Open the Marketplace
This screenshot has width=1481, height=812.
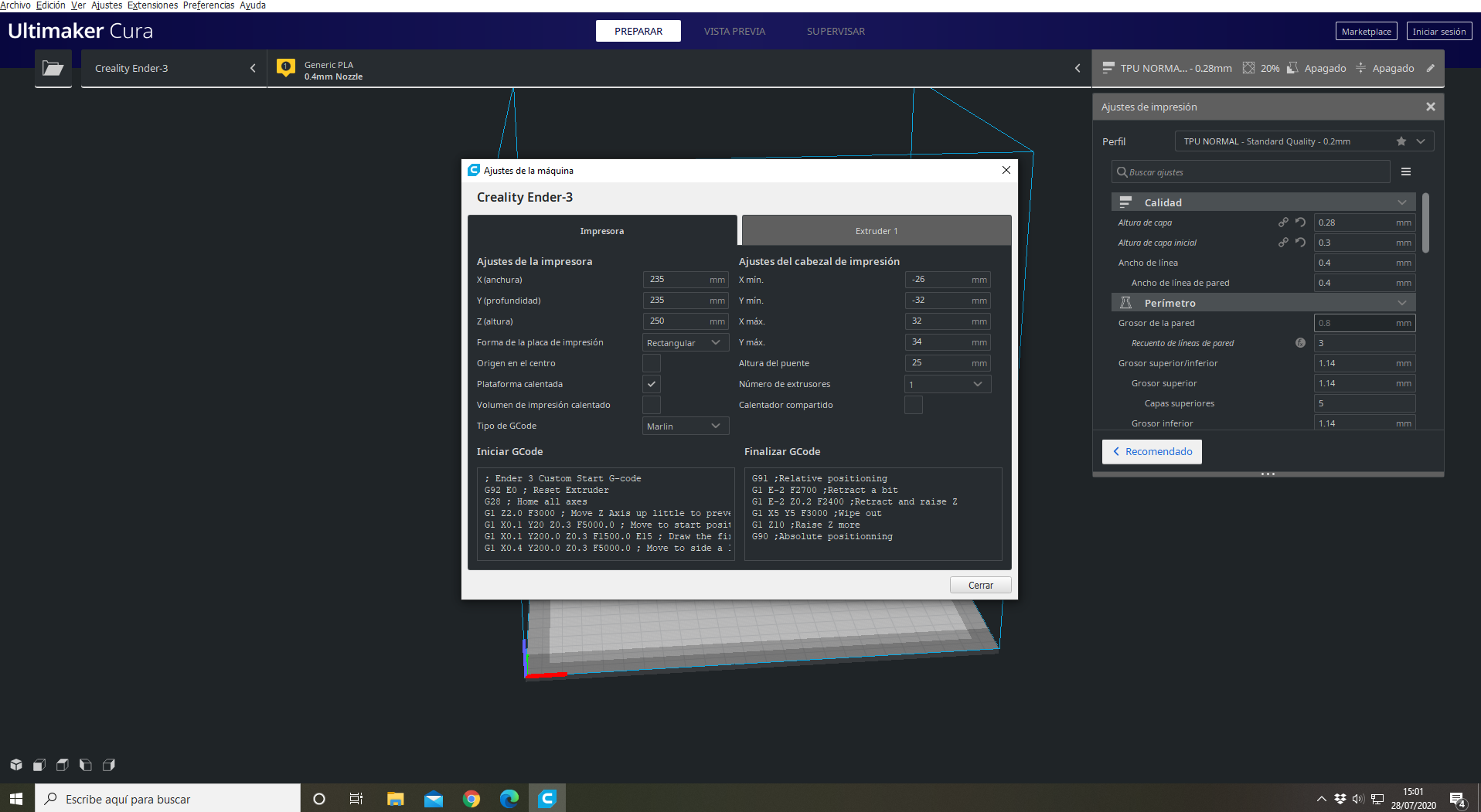pos(1366,31)
